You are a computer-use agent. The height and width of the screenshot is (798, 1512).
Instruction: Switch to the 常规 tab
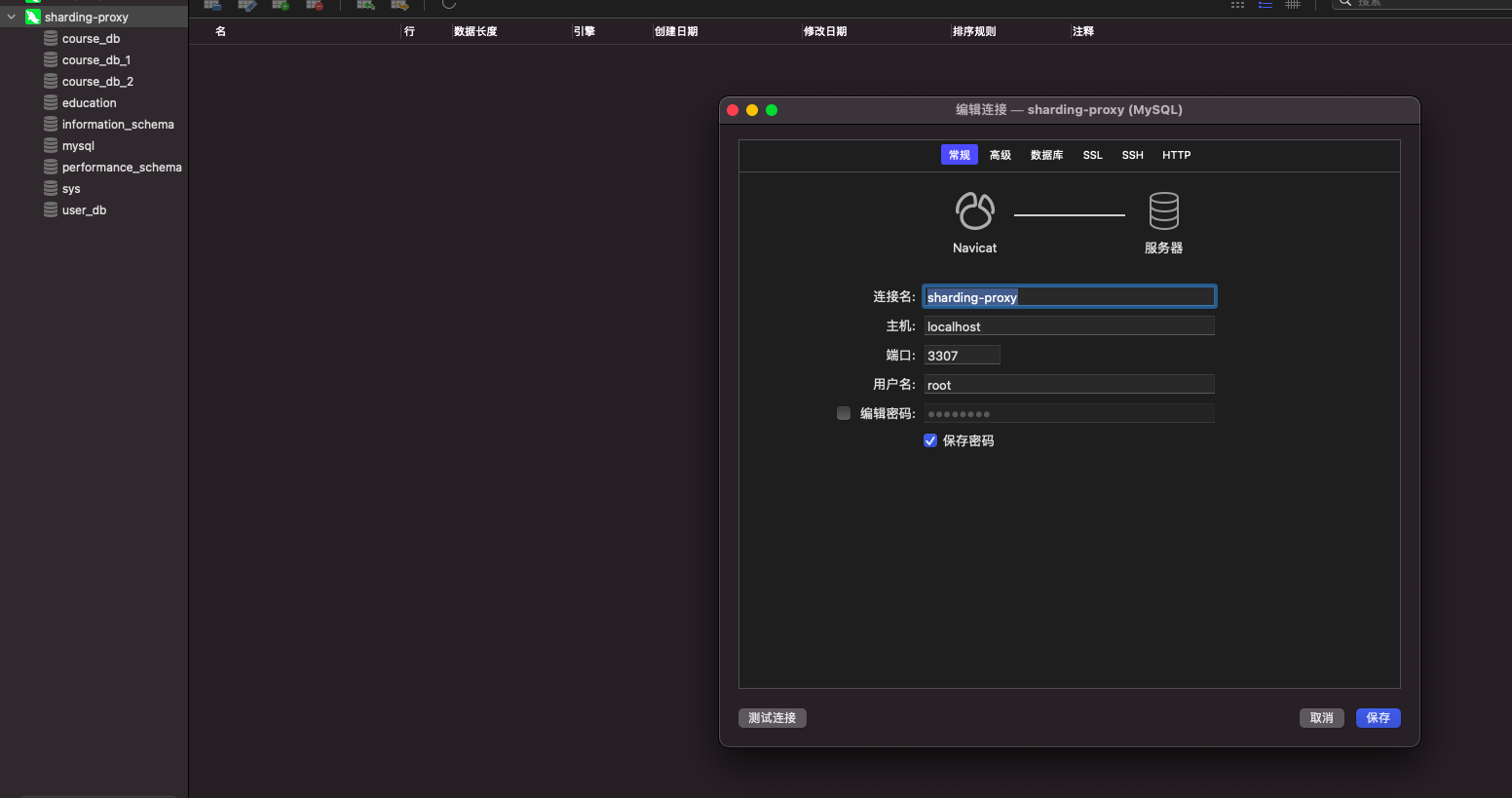coord(960,155)
